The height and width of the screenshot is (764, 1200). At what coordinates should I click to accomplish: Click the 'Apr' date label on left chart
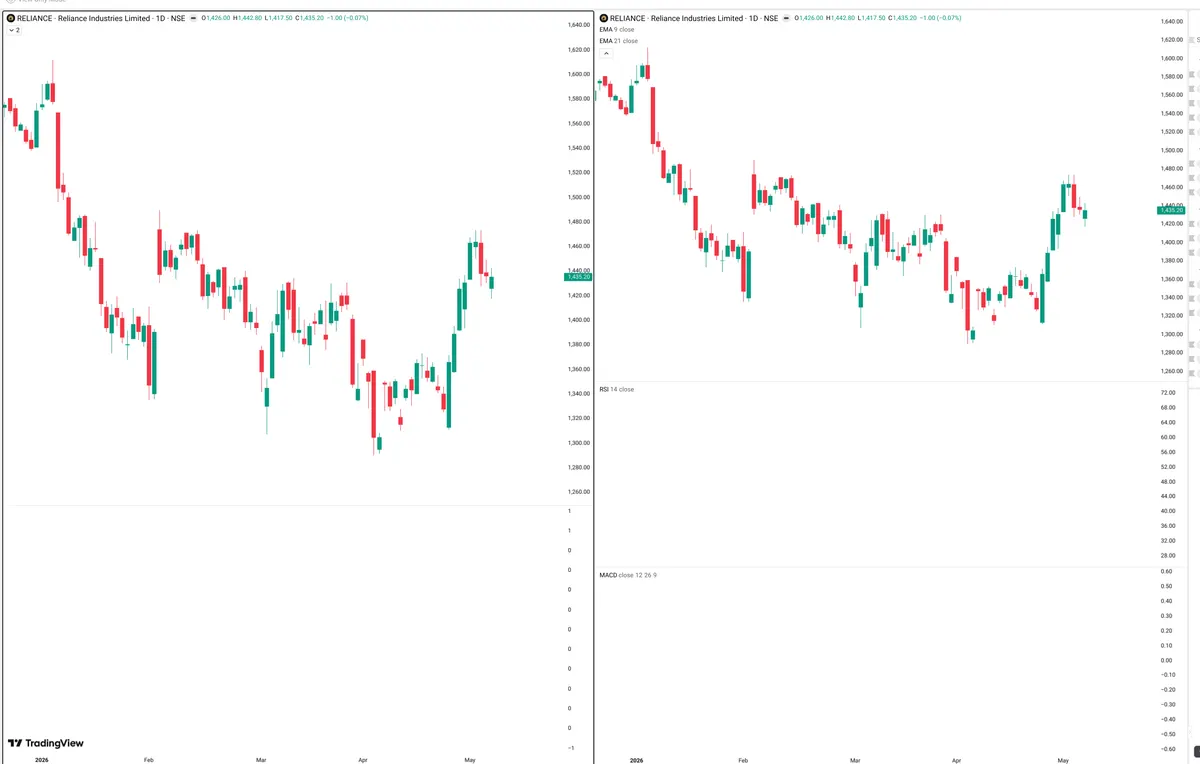pos(363,760)
